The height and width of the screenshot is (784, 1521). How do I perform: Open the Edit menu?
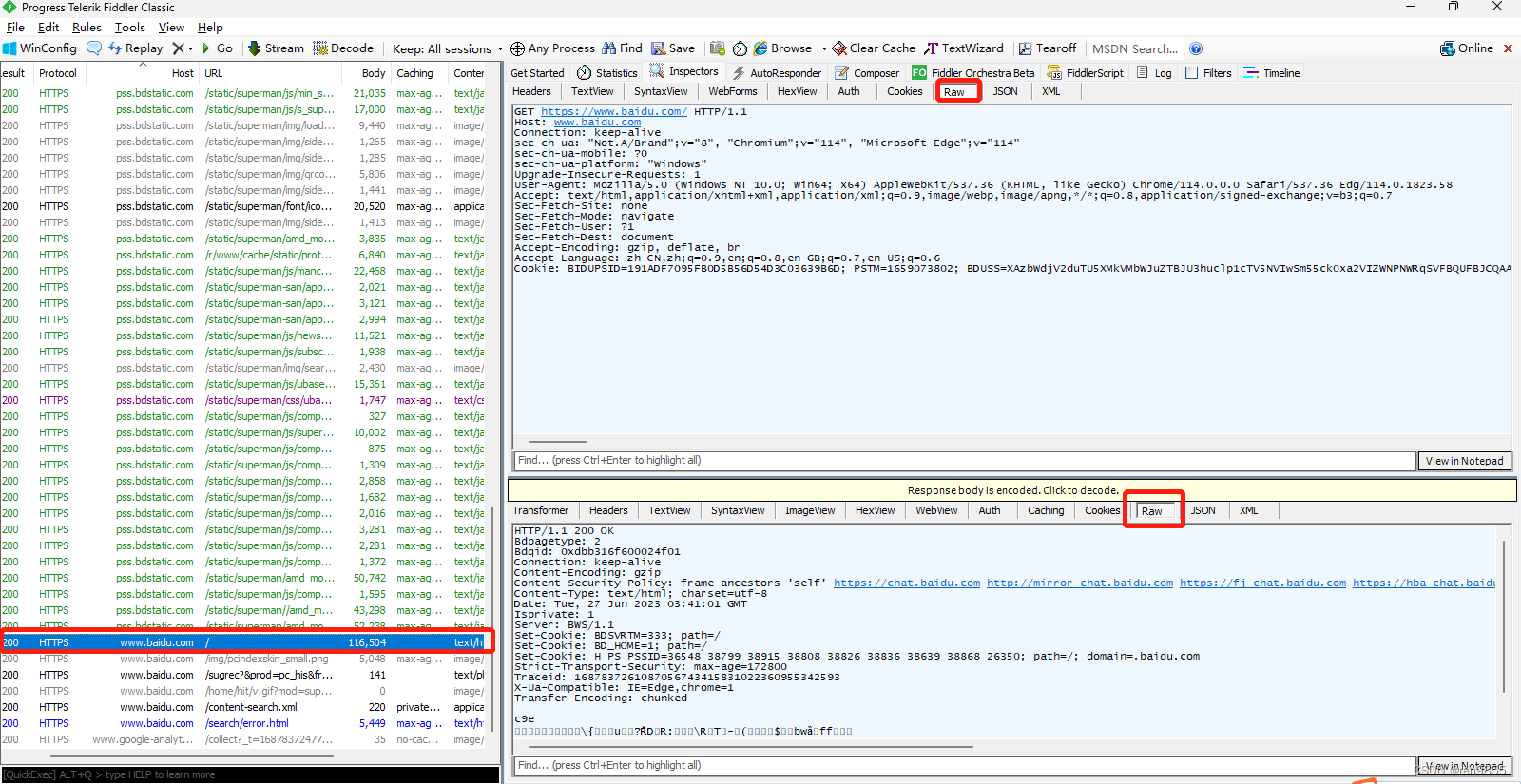tap(48, 28)
